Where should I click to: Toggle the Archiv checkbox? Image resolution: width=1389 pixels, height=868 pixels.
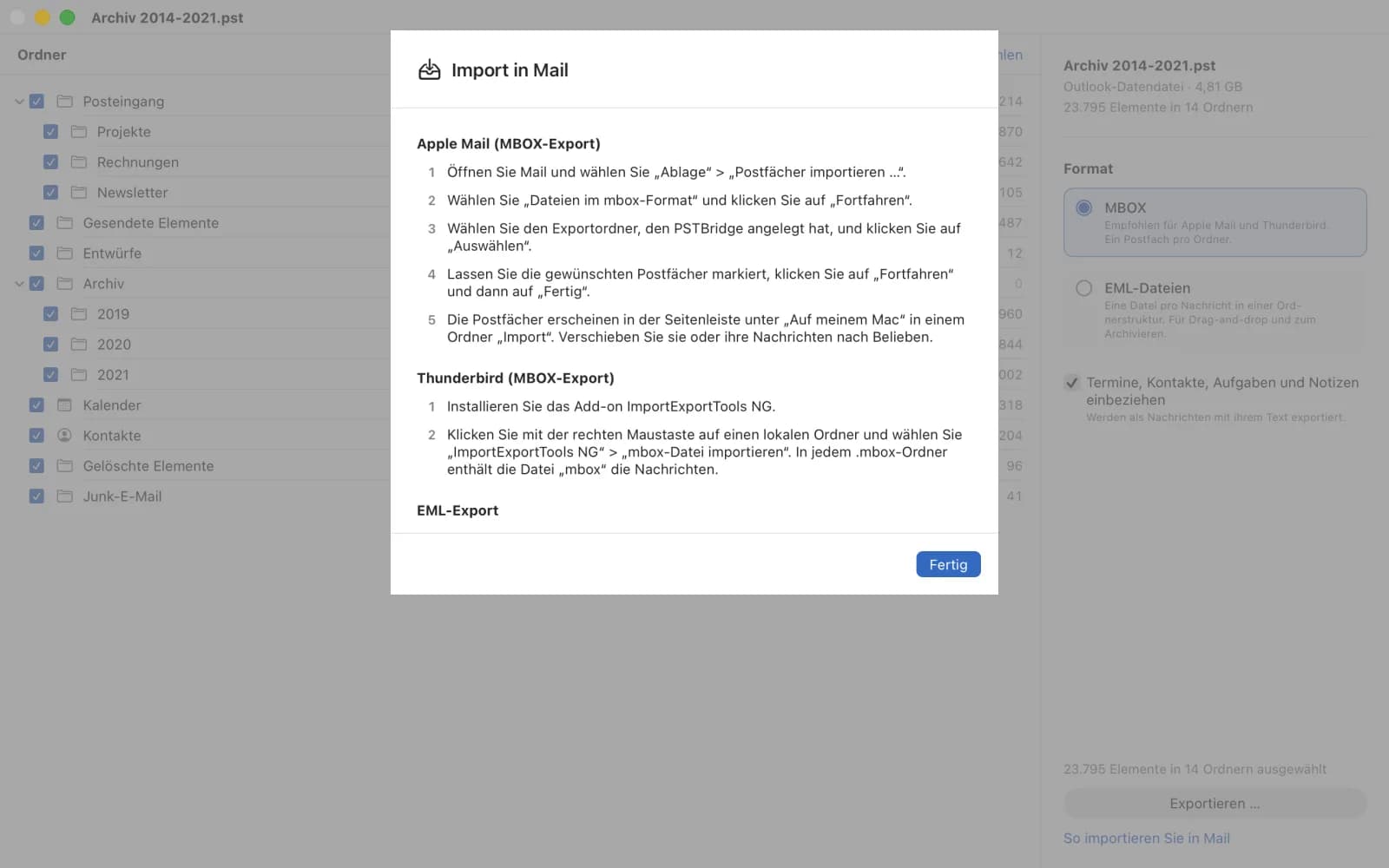click(x=36, y=284)
